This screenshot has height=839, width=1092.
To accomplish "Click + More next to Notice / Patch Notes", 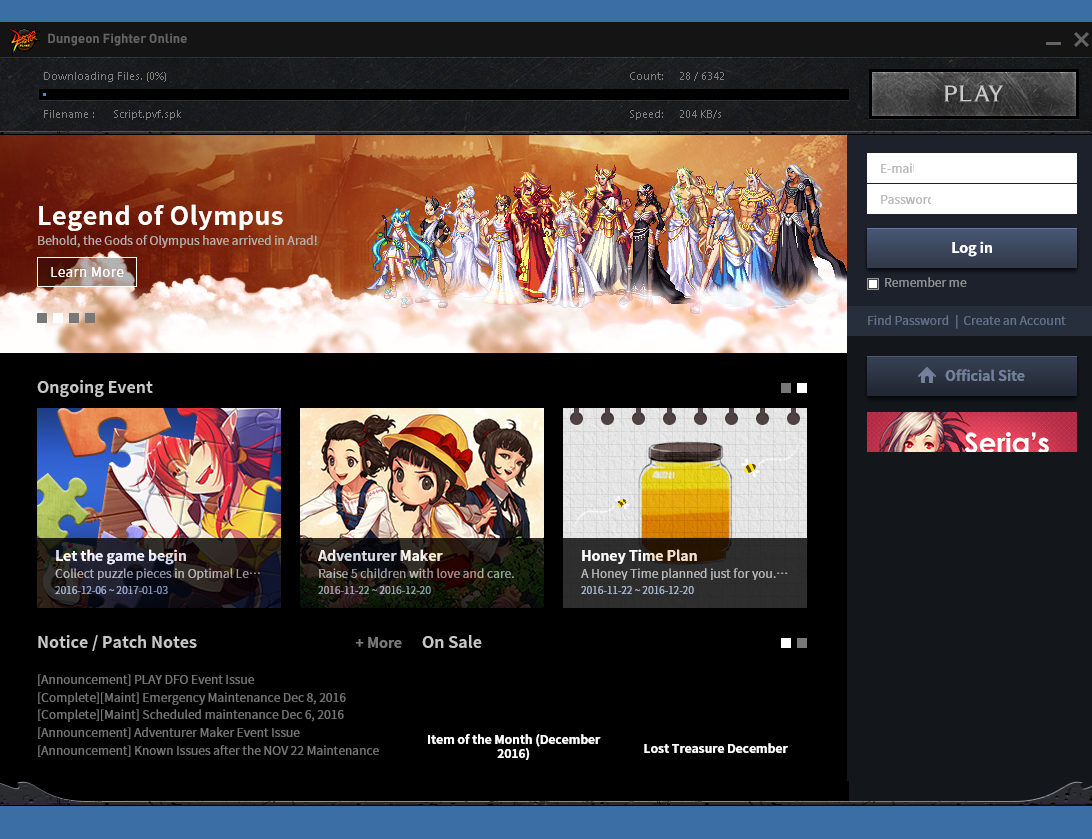I will pos(378,643).
